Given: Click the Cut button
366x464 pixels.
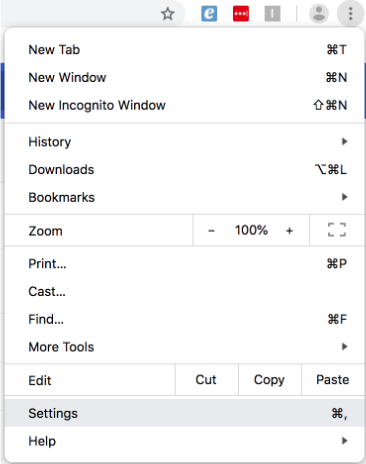Looking at the screenshot, I should tap(207, 380).
